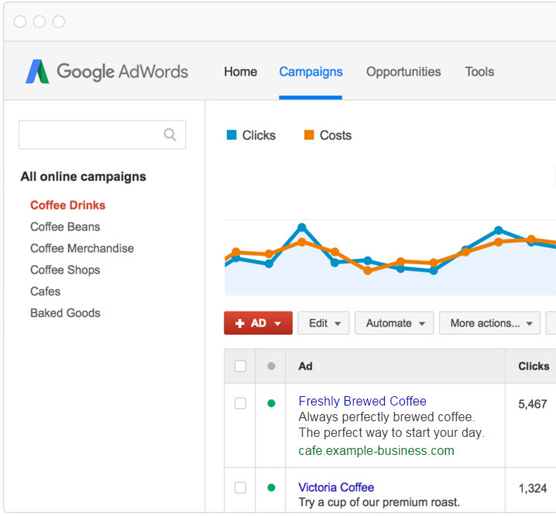Tick the checkbox for Victoria Coffee ad
This screenshot has width=556, height=517.
click(x=240, y=488)
